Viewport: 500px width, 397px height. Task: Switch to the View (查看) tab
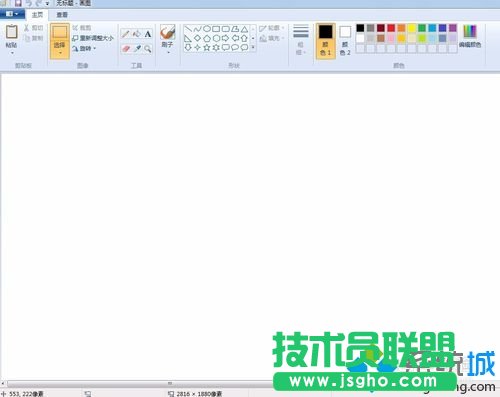(62, 15)
